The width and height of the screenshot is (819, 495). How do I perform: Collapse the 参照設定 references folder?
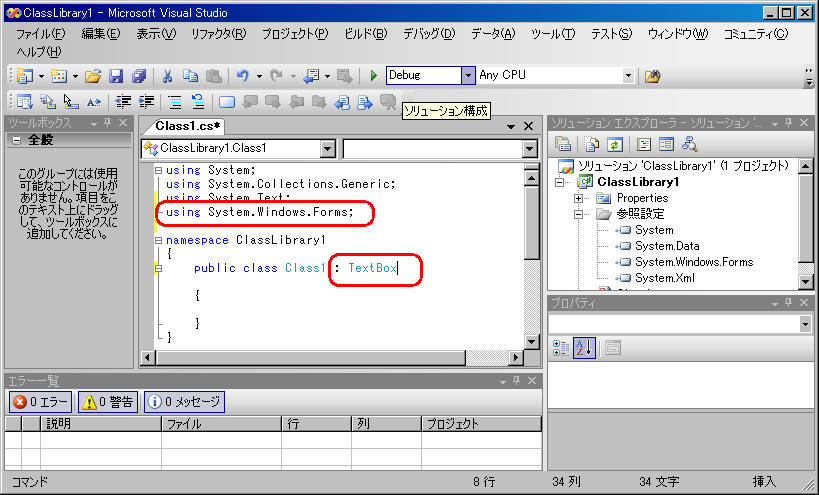579,214
